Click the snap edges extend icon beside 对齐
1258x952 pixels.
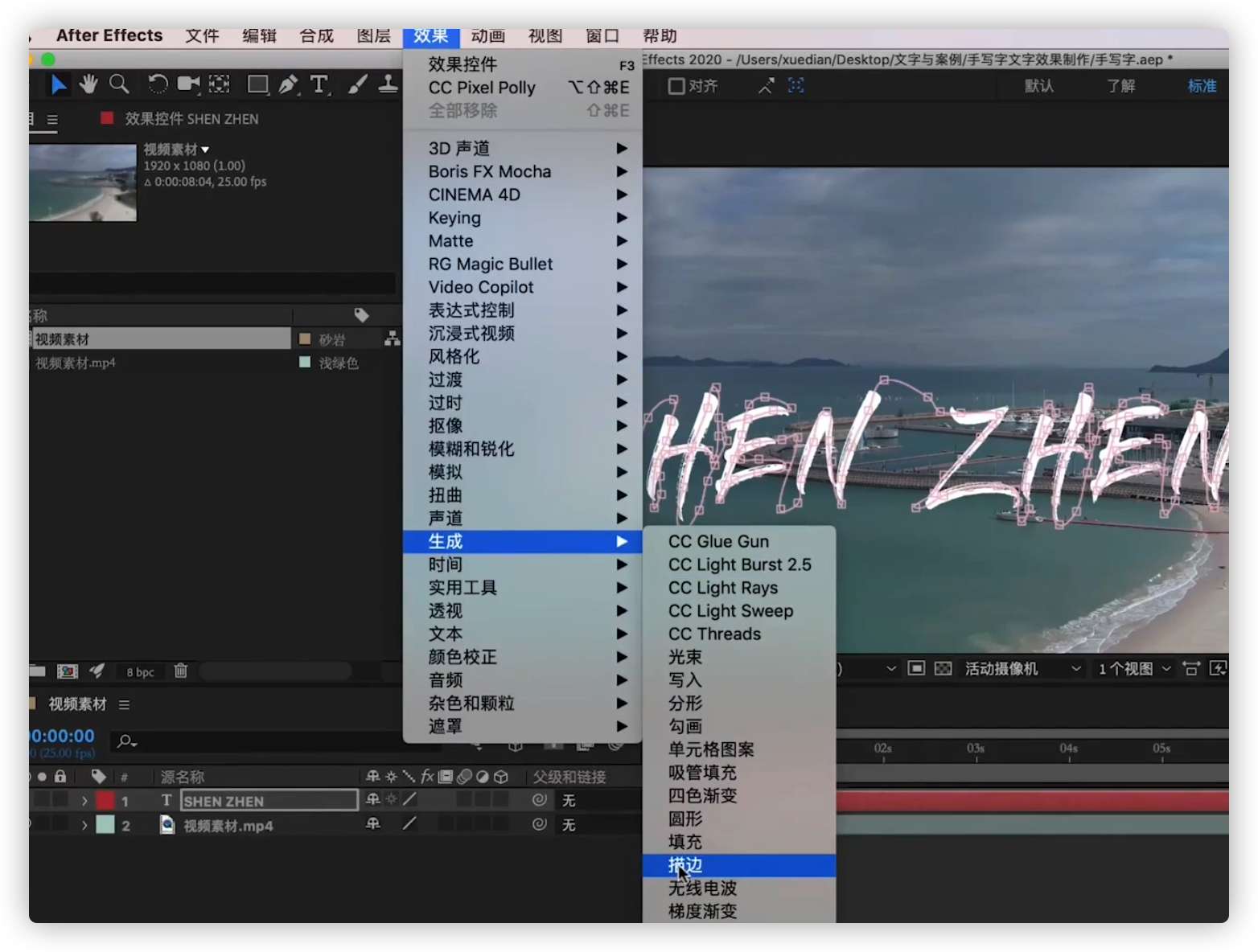click(x=766, y=85)
